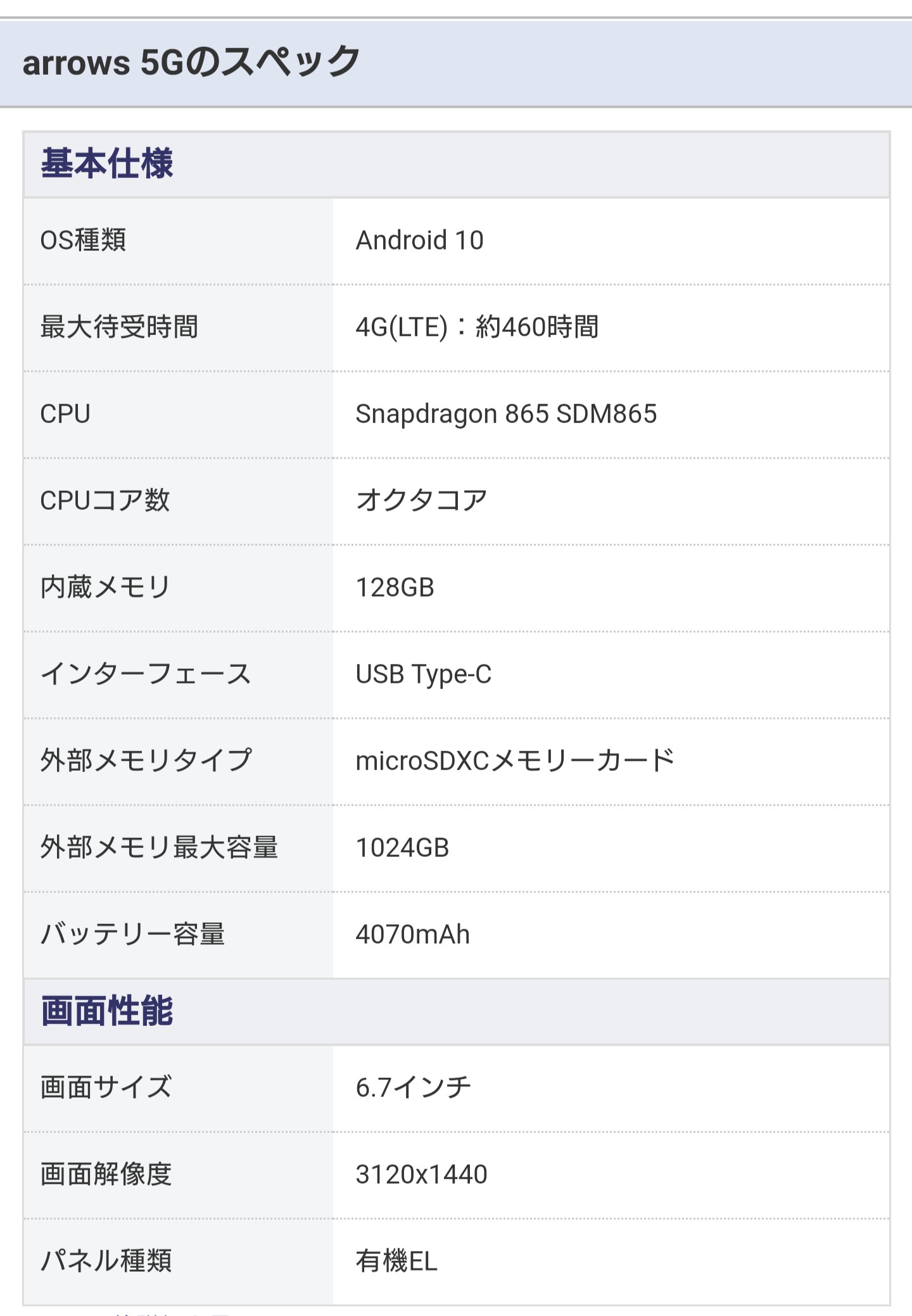The width and height of the screenshot is (912, 1316).
Task: Click the "USB Type-C" interface value
Action: point(423,674)
